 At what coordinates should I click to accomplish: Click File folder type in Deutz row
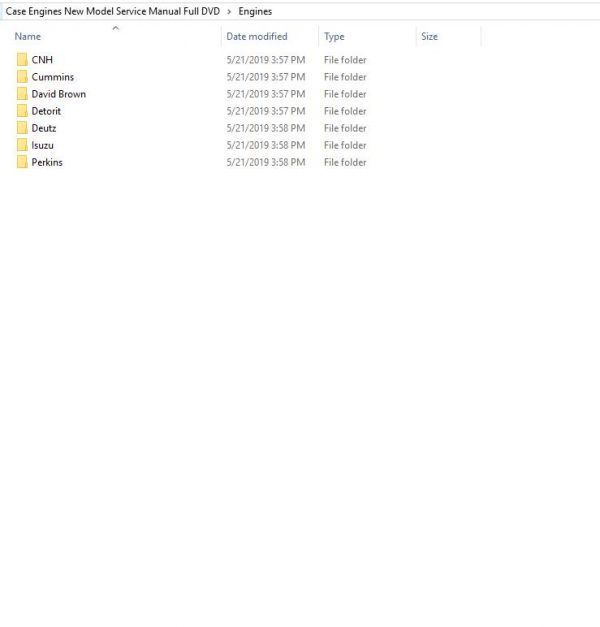[x=345, y=128]
